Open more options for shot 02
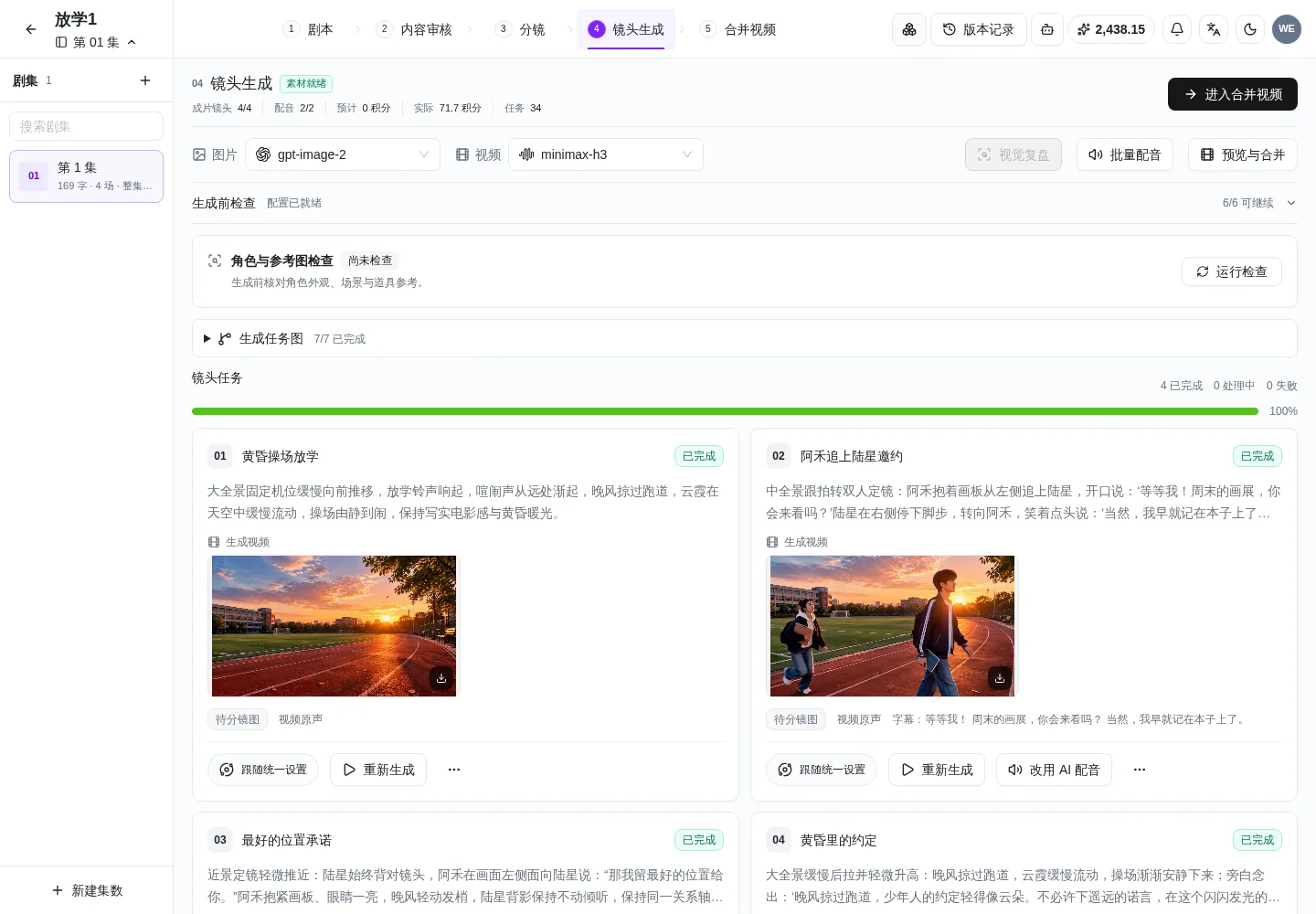Viewport: 1316px width, 914px height. pos(1140,770)
